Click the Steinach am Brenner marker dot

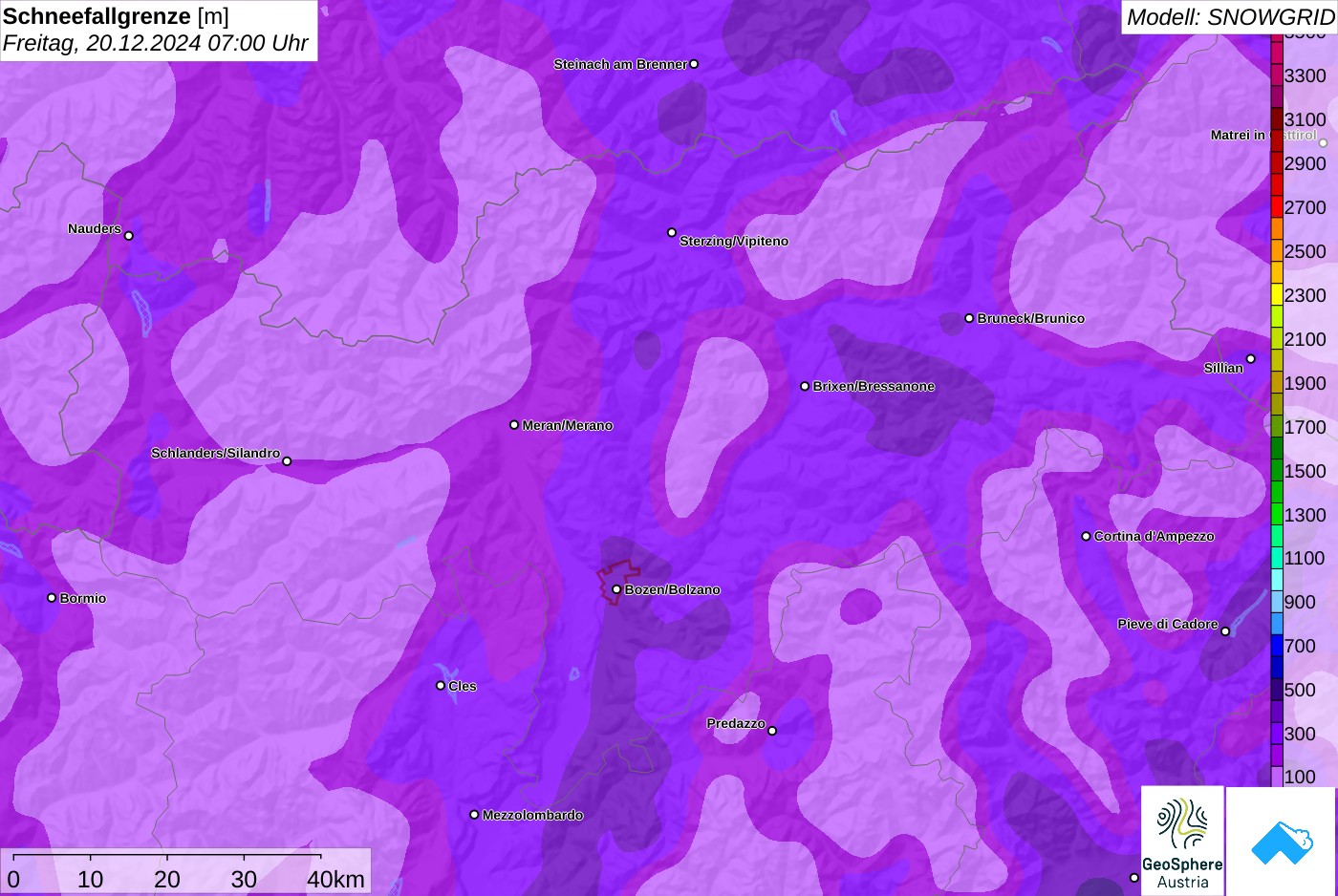(x=694, y=64)
